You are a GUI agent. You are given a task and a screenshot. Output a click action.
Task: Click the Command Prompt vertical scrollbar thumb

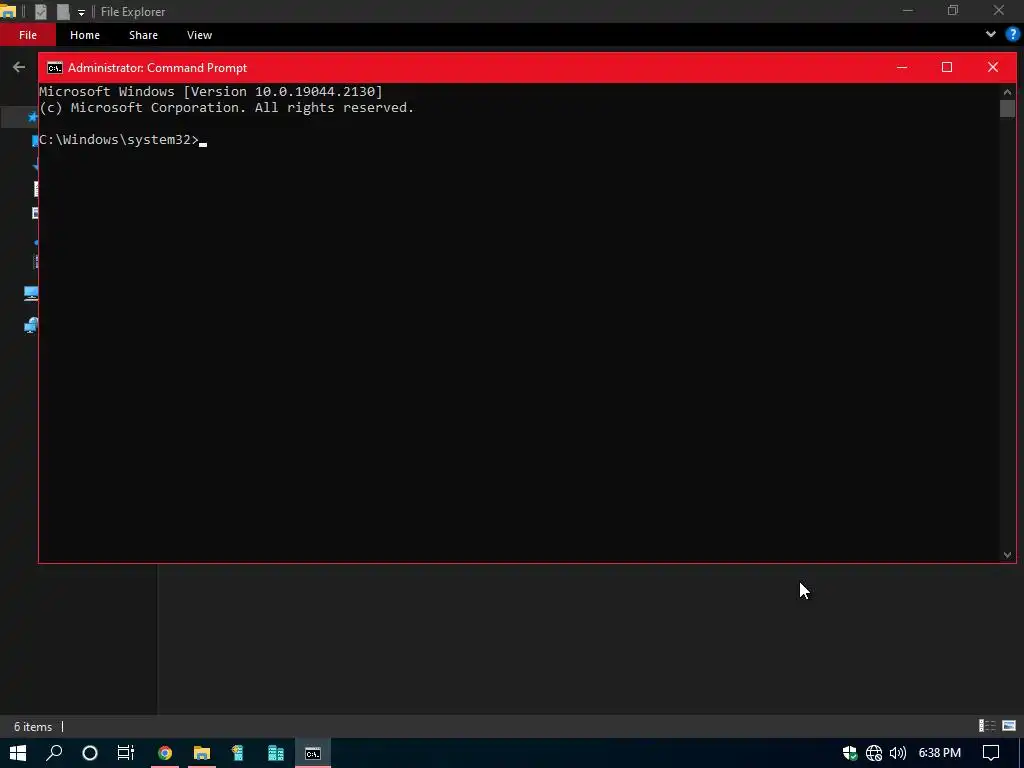click(1007, 109)
